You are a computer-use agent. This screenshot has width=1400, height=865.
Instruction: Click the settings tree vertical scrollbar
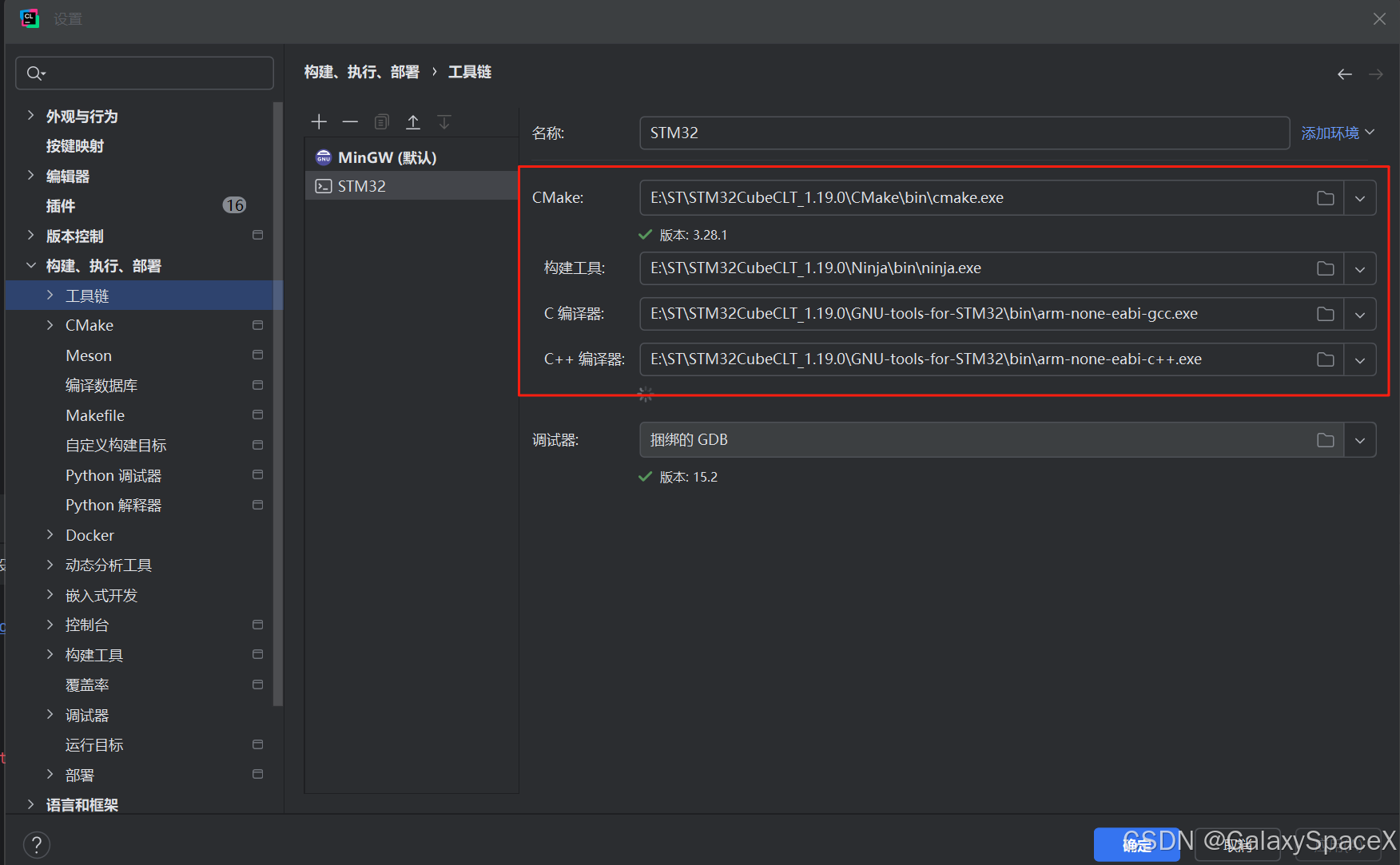tap(278, 404)
